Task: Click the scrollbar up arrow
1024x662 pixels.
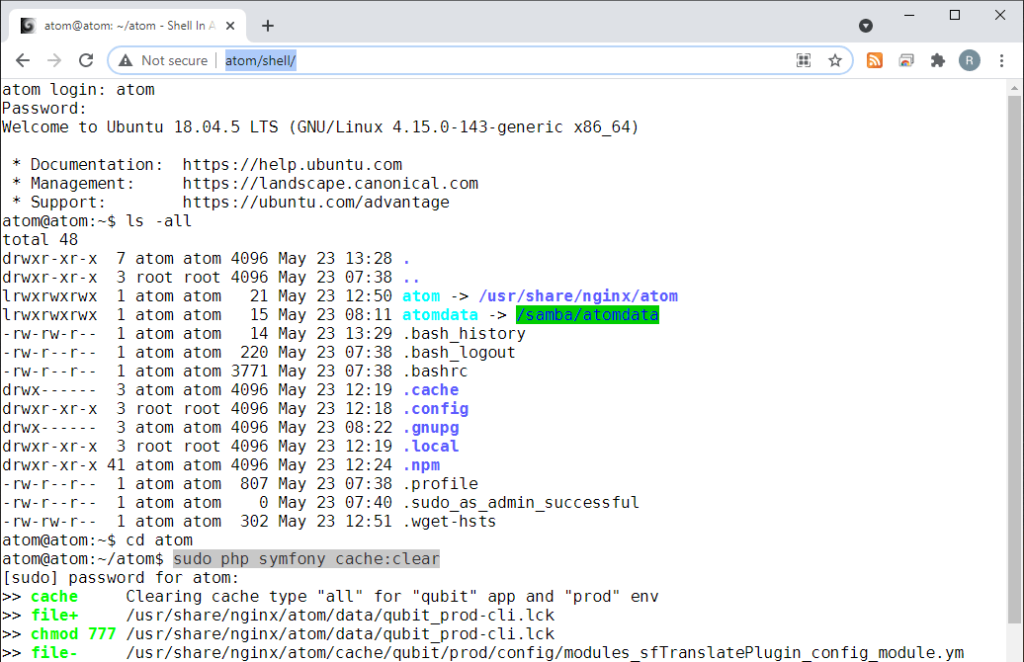Action: tap(1014, 87)
